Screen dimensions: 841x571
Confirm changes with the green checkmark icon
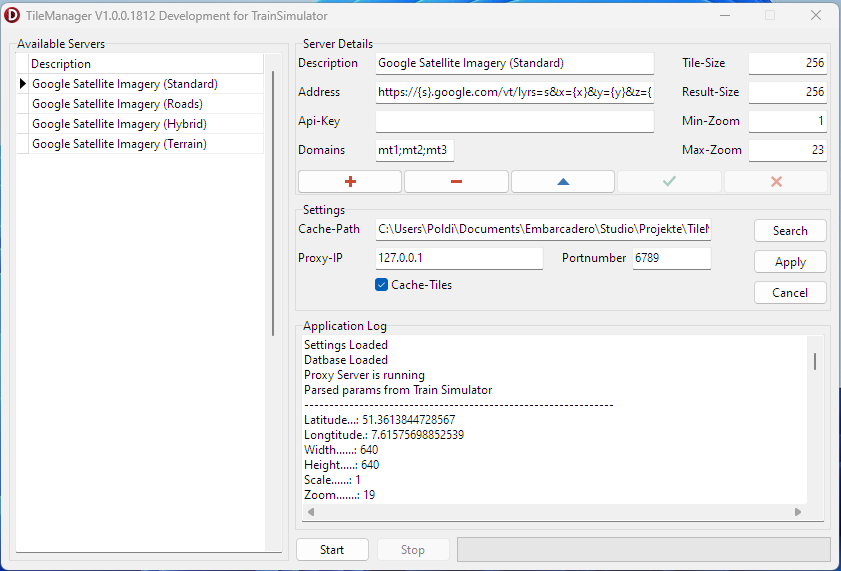(669, 182)
